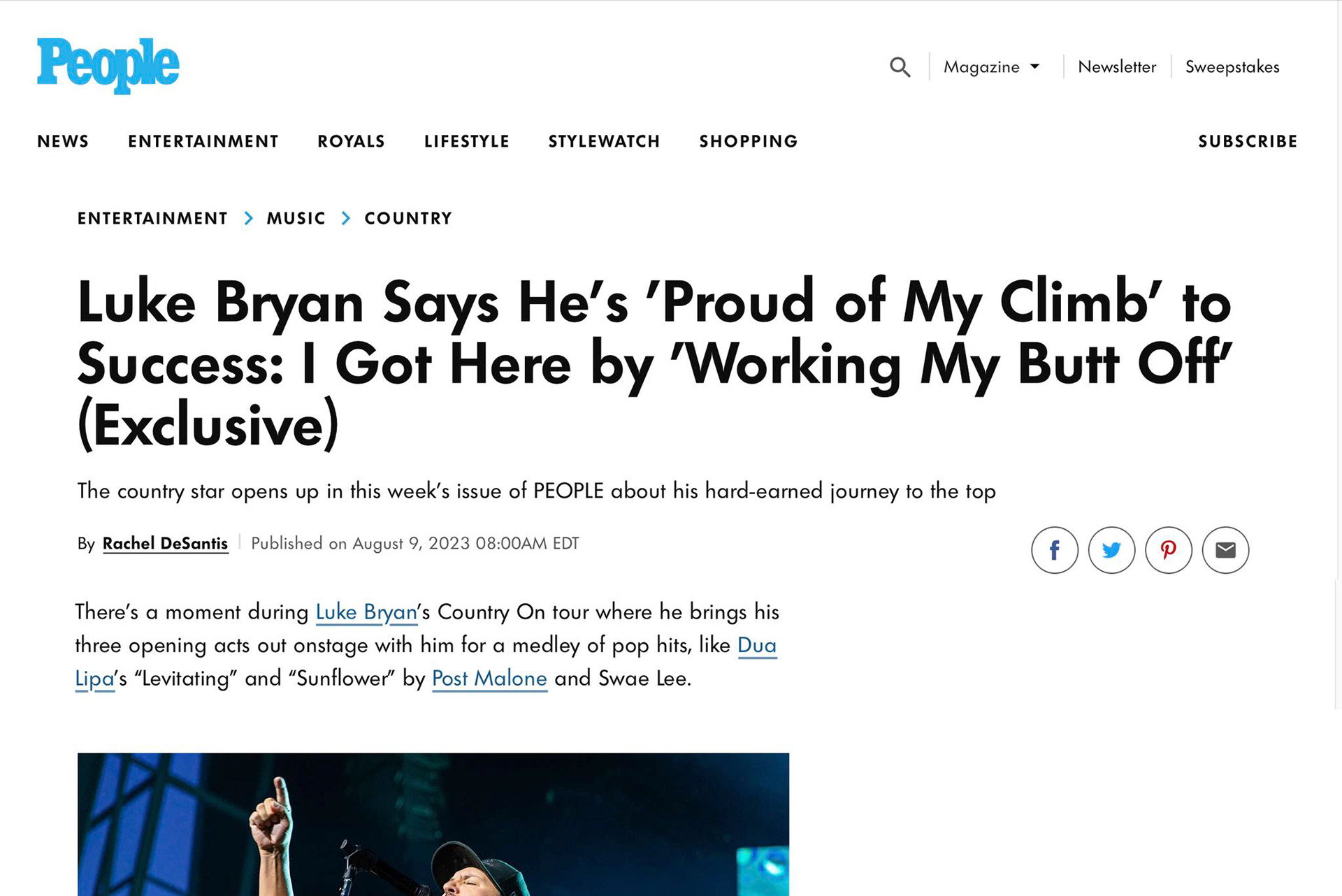Click the People logo
Viewport: 1342px width, 896px height.
[x=108, y=65]
